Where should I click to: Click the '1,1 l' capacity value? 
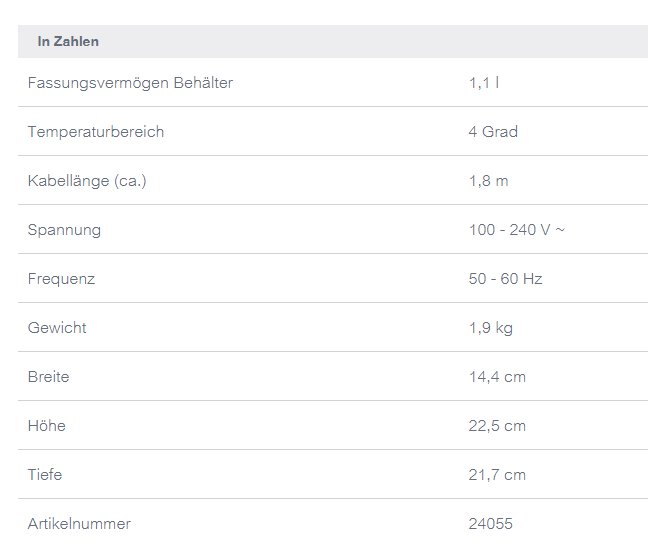[484, 83]
